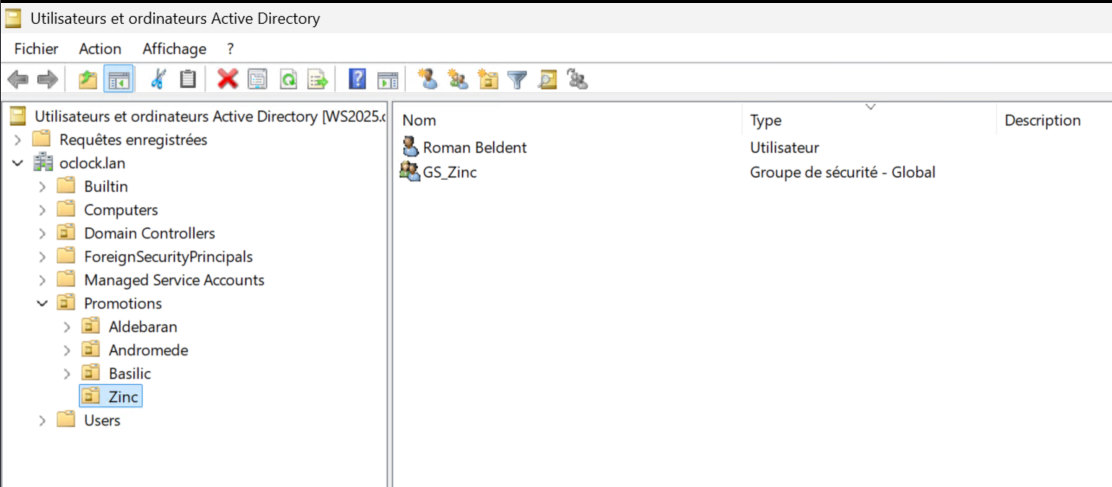
Task: Click the blue Help icon
Action: tap(357, 79)
